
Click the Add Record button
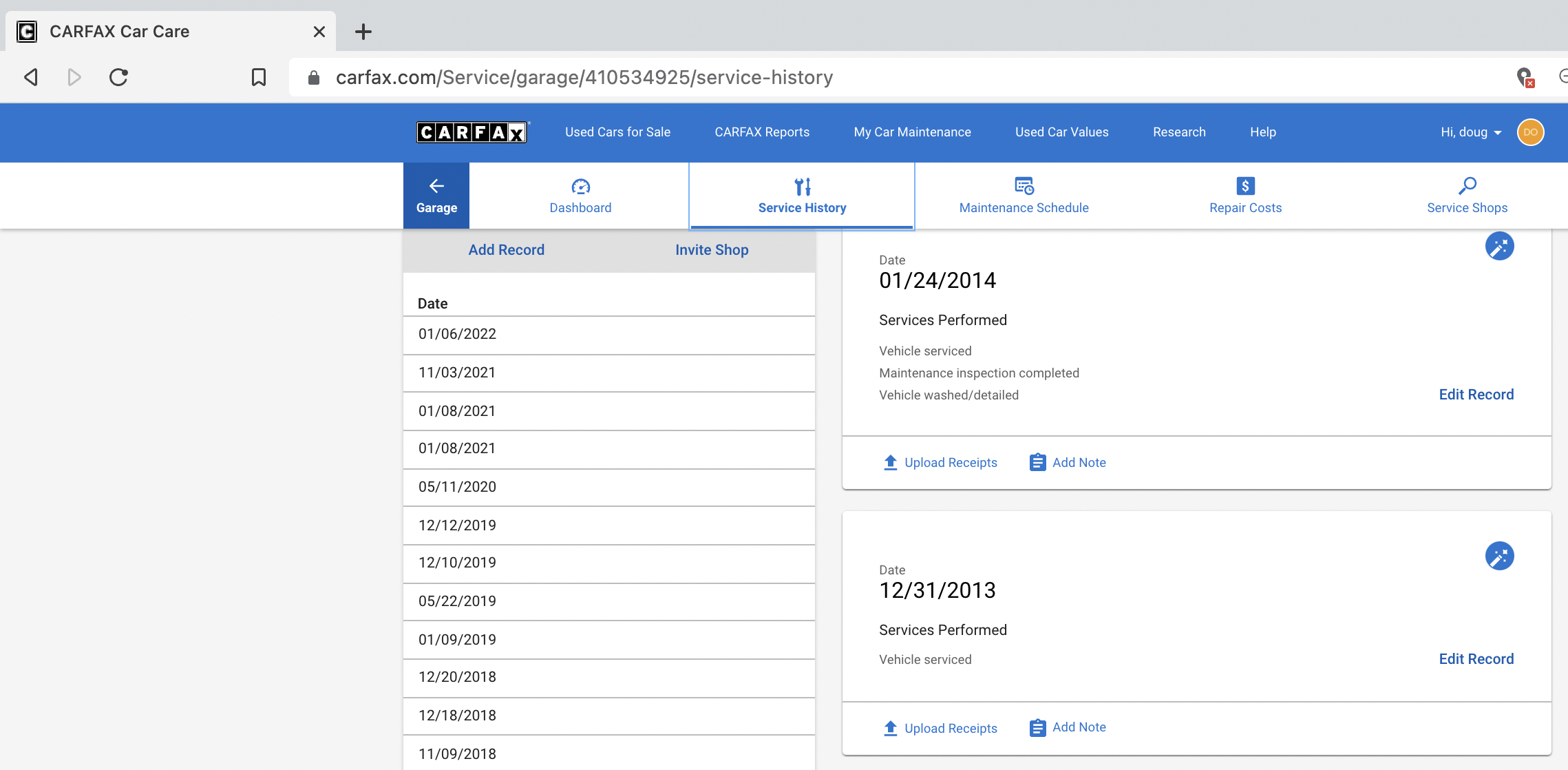(x=507, y=250)
